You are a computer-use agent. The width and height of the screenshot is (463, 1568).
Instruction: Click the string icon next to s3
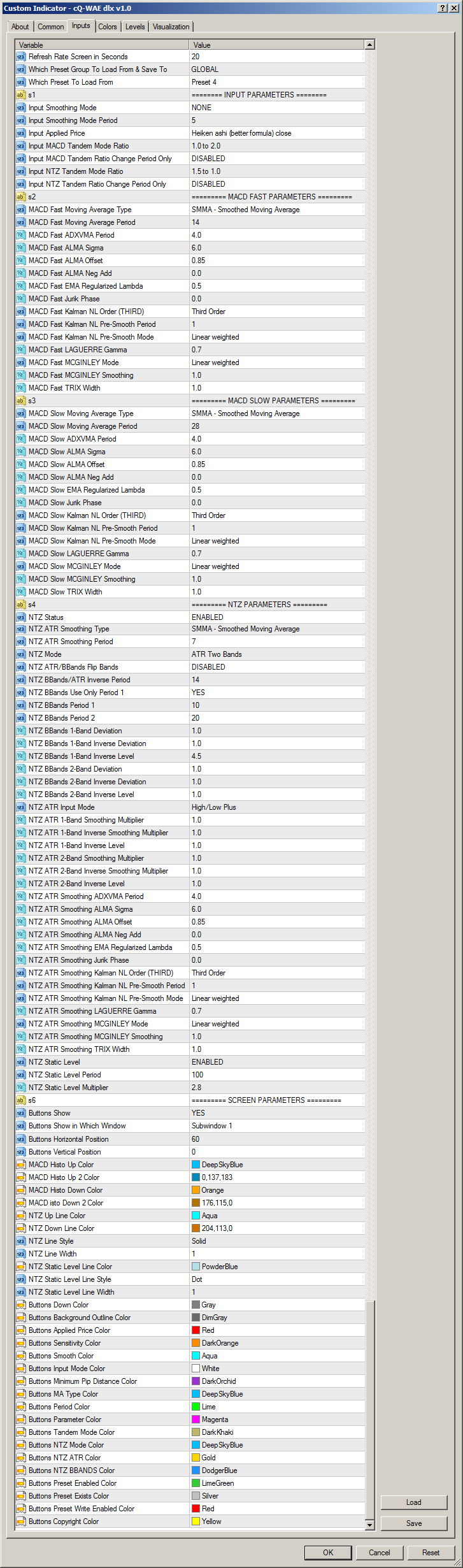(21, 401)
